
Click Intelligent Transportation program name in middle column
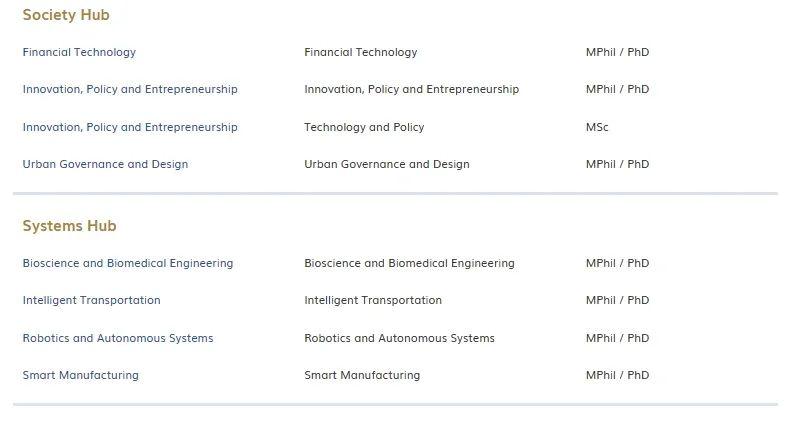pos(373,300)
